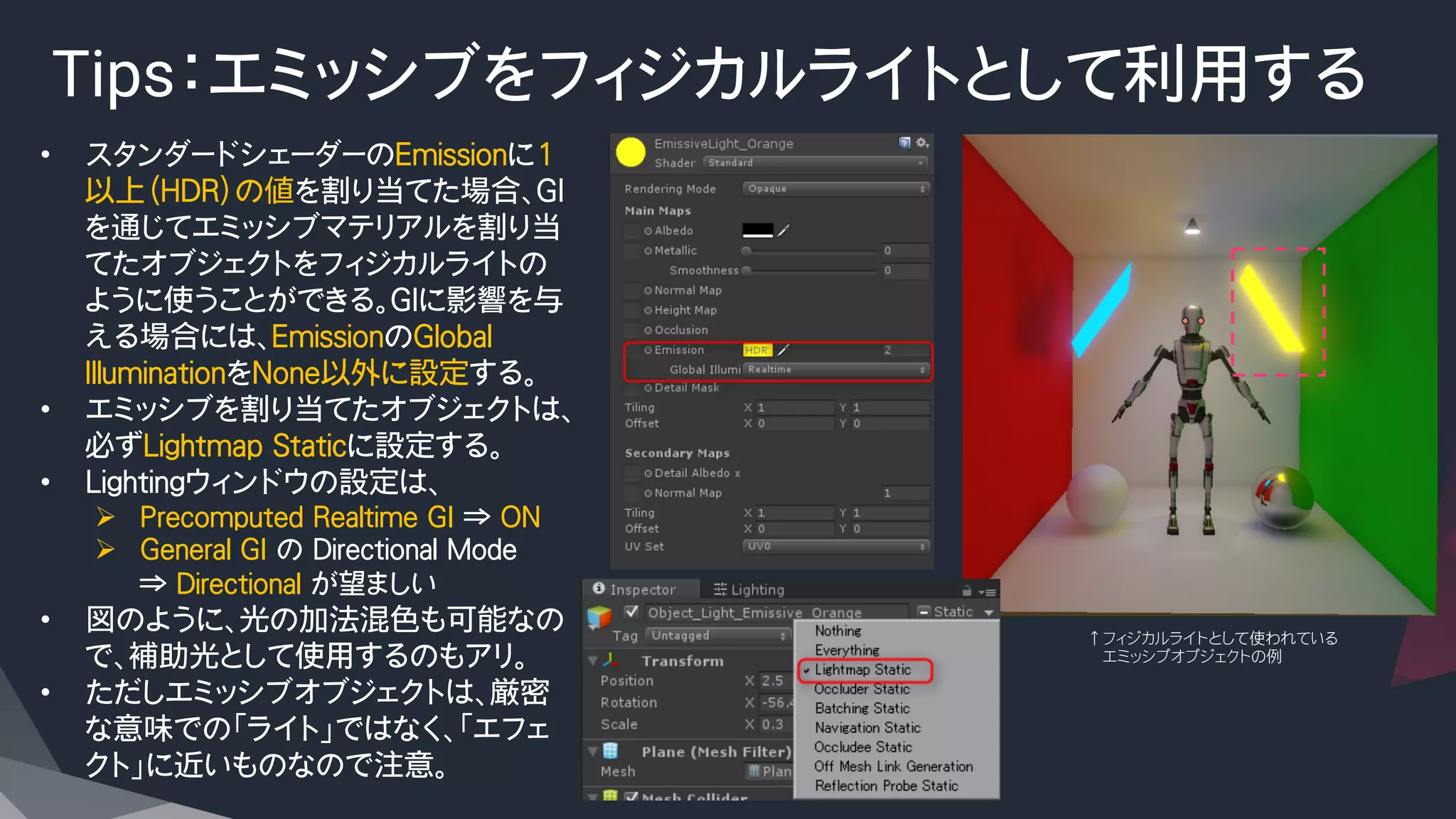Choose Batching Static menu entry
Viewport: 1456px width, 819px height.
point(896,708)
